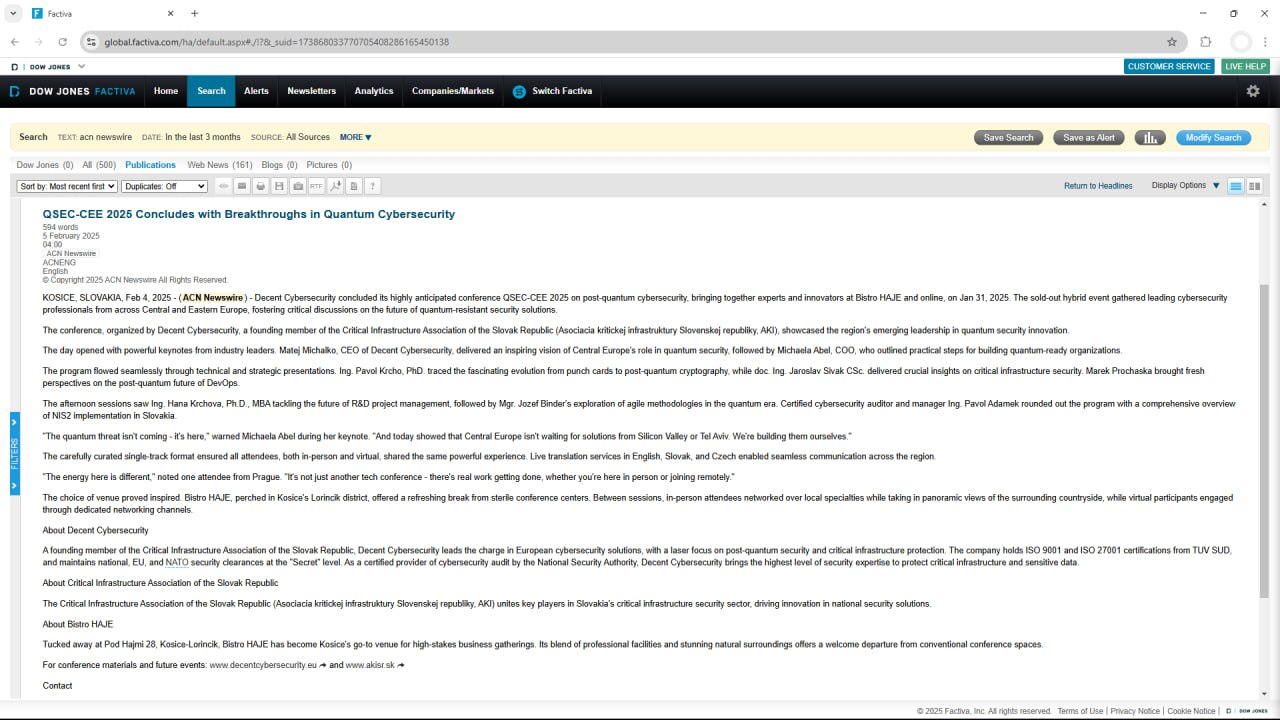Switch to split-pane view icon
Image resolution: width=1280 pixels, height=720 pixels.
pyautogui.click(x=1254, y=186)
